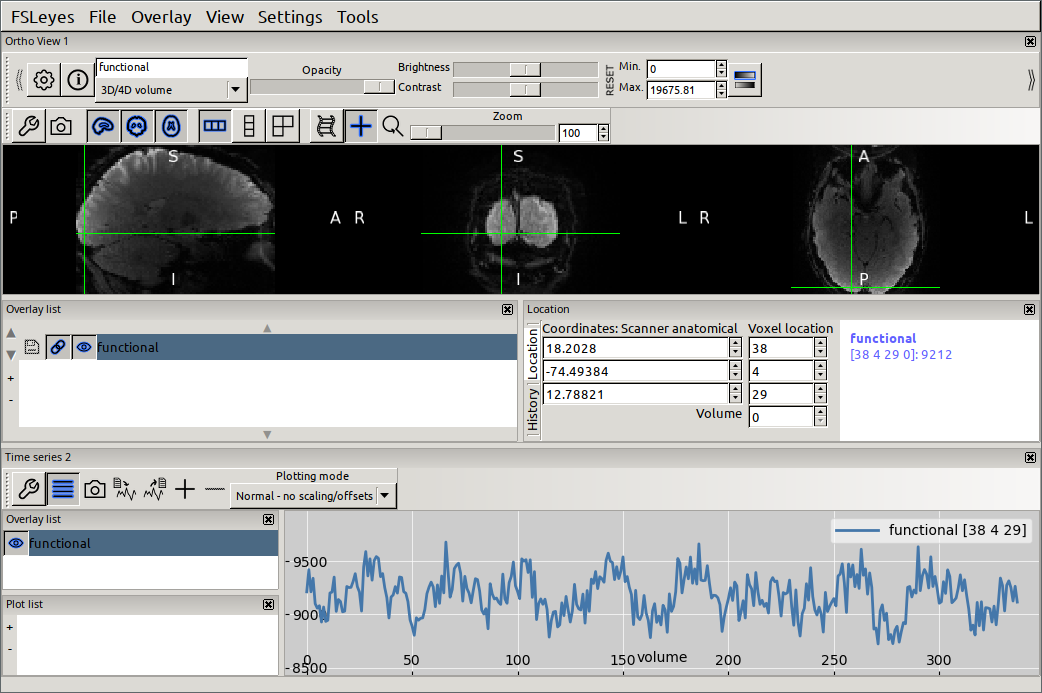Click the Max display range field
Image resolution: width=1042 pixels, height=693 pixels.
[680, 90]
